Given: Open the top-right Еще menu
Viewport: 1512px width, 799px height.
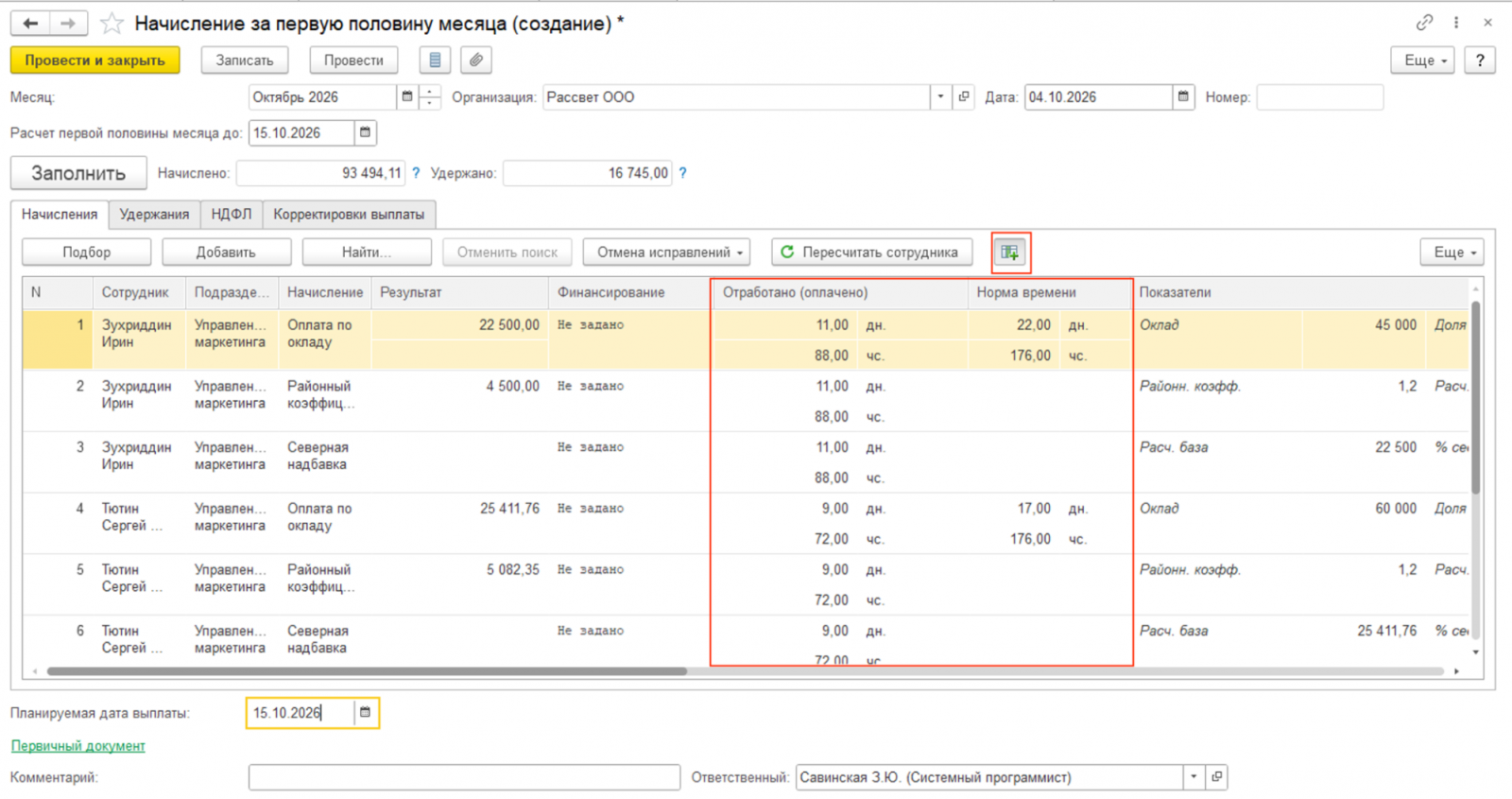Looking at the screenshot, I should coord(1422,60).
